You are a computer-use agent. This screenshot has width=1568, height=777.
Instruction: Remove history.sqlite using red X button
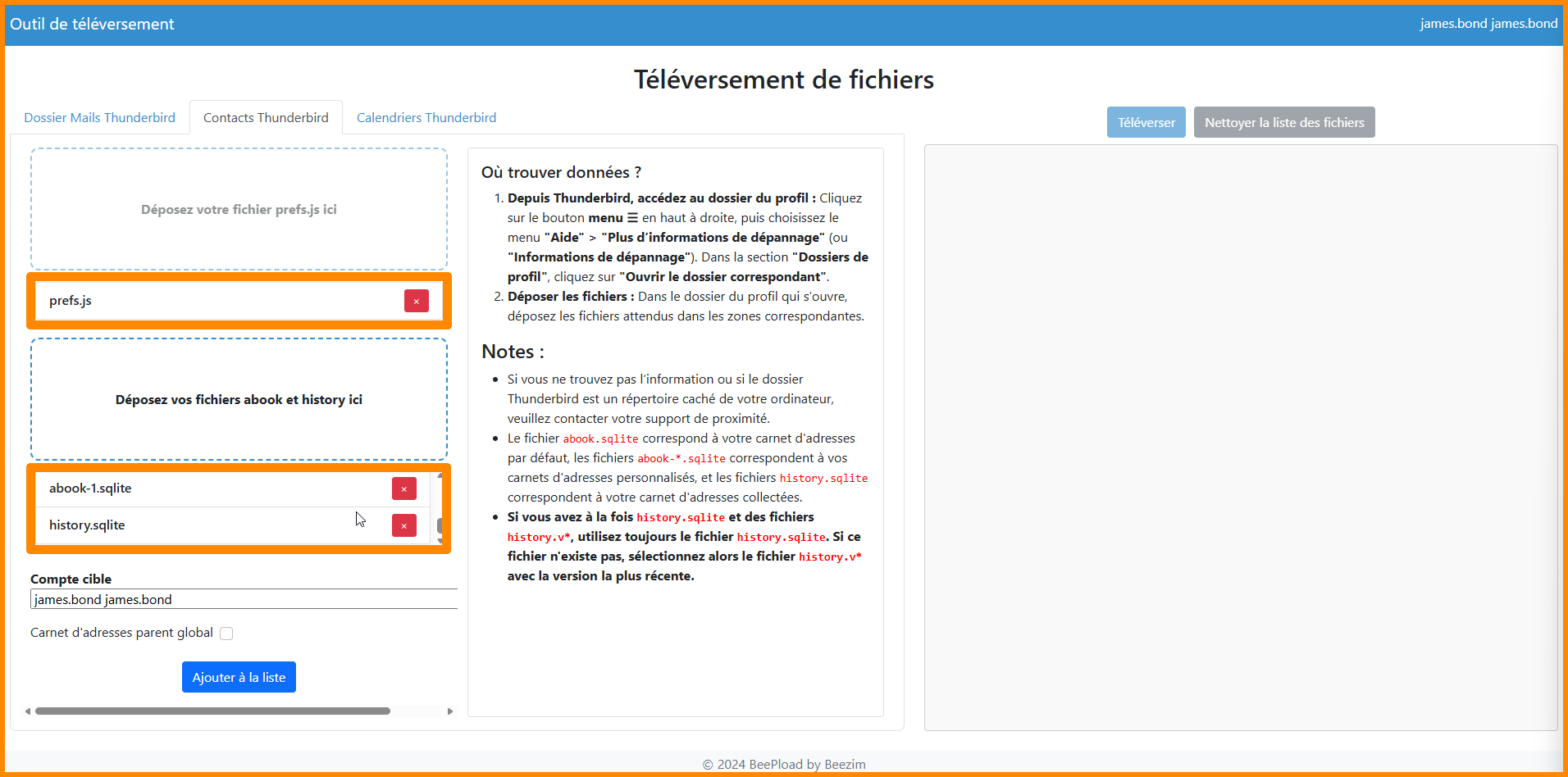click(403, 525)
